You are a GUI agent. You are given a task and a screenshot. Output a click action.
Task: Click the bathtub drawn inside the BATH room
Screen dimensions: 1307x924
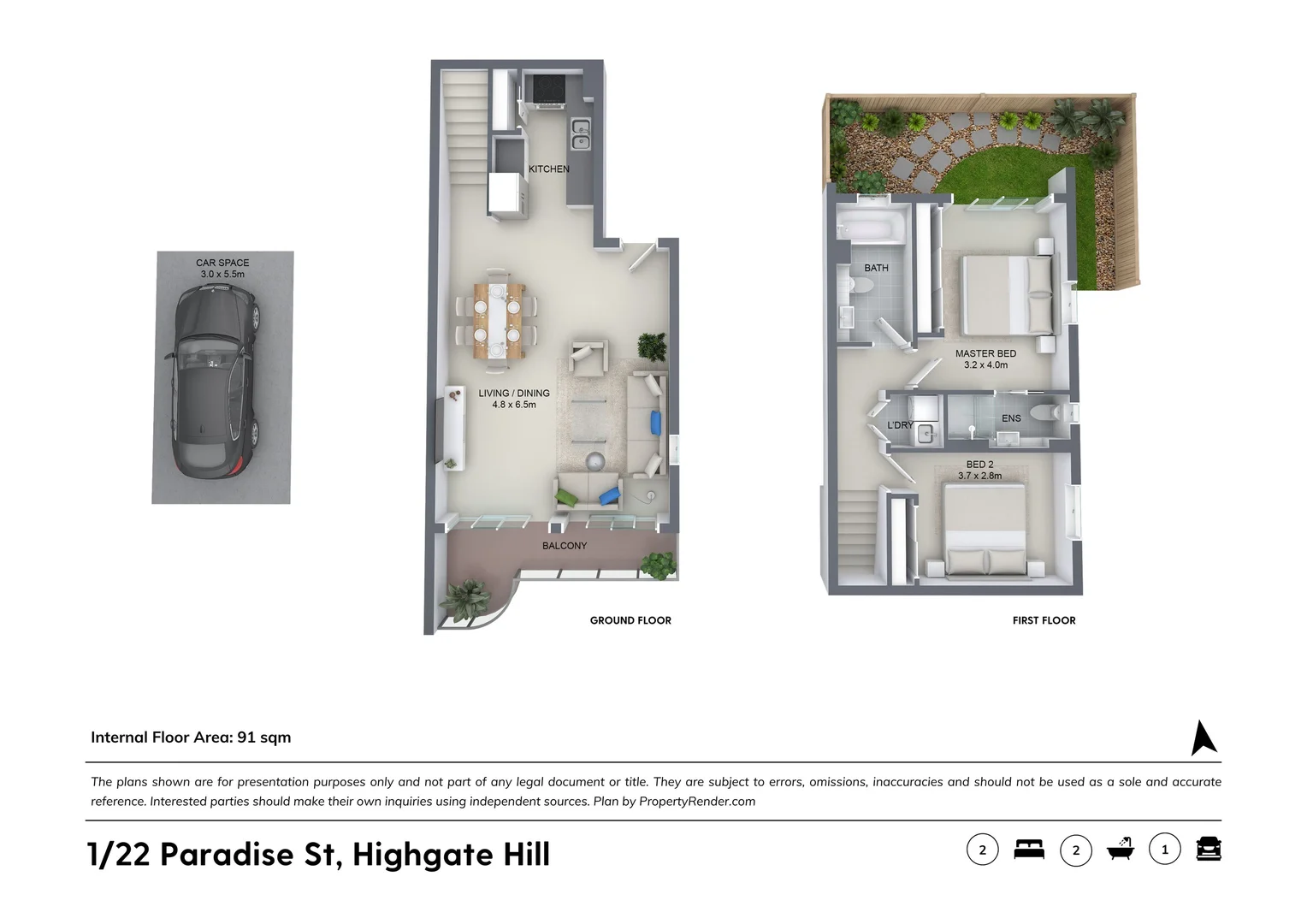pyautogui.click(x=872, y=224)
